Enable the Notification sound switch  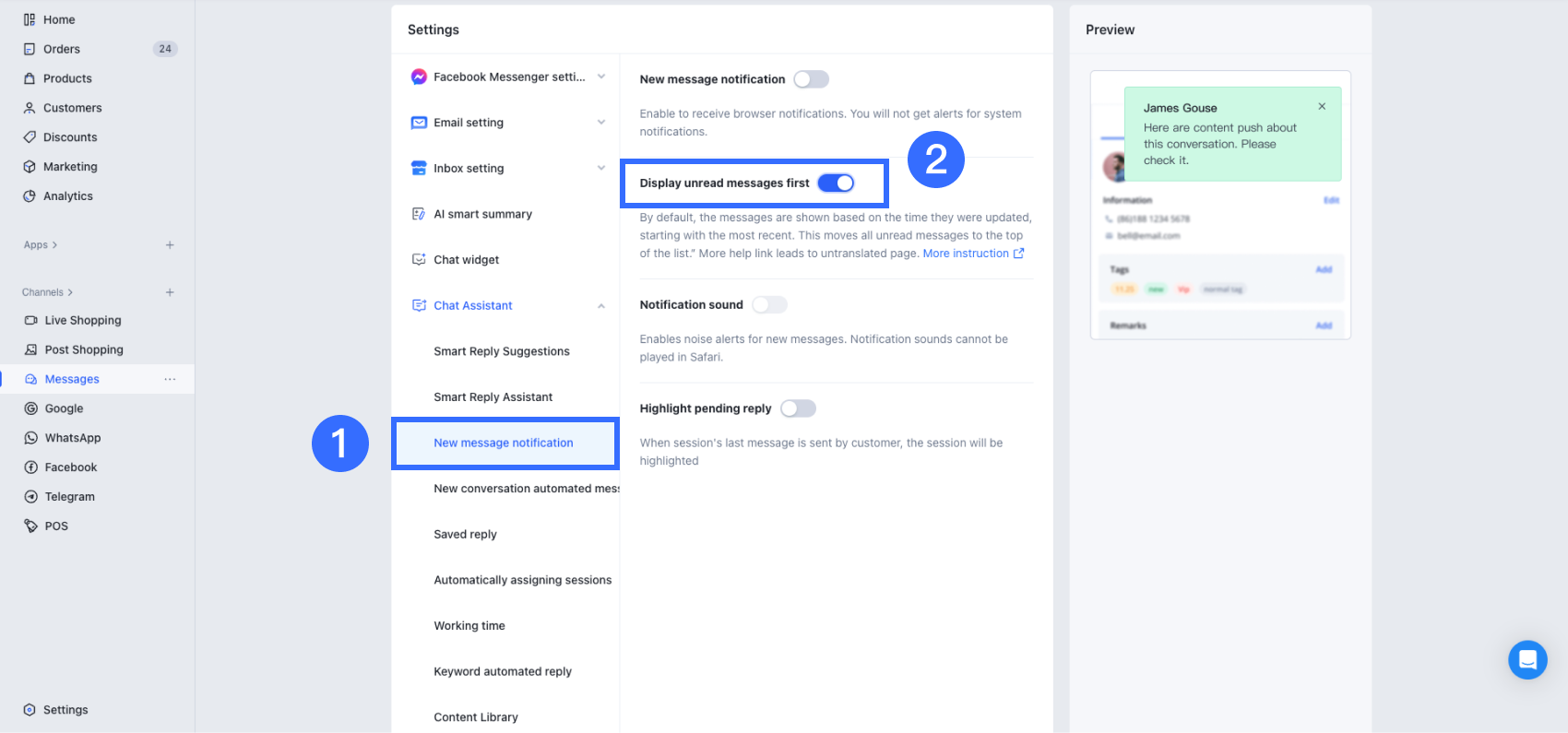click(769, 305)
